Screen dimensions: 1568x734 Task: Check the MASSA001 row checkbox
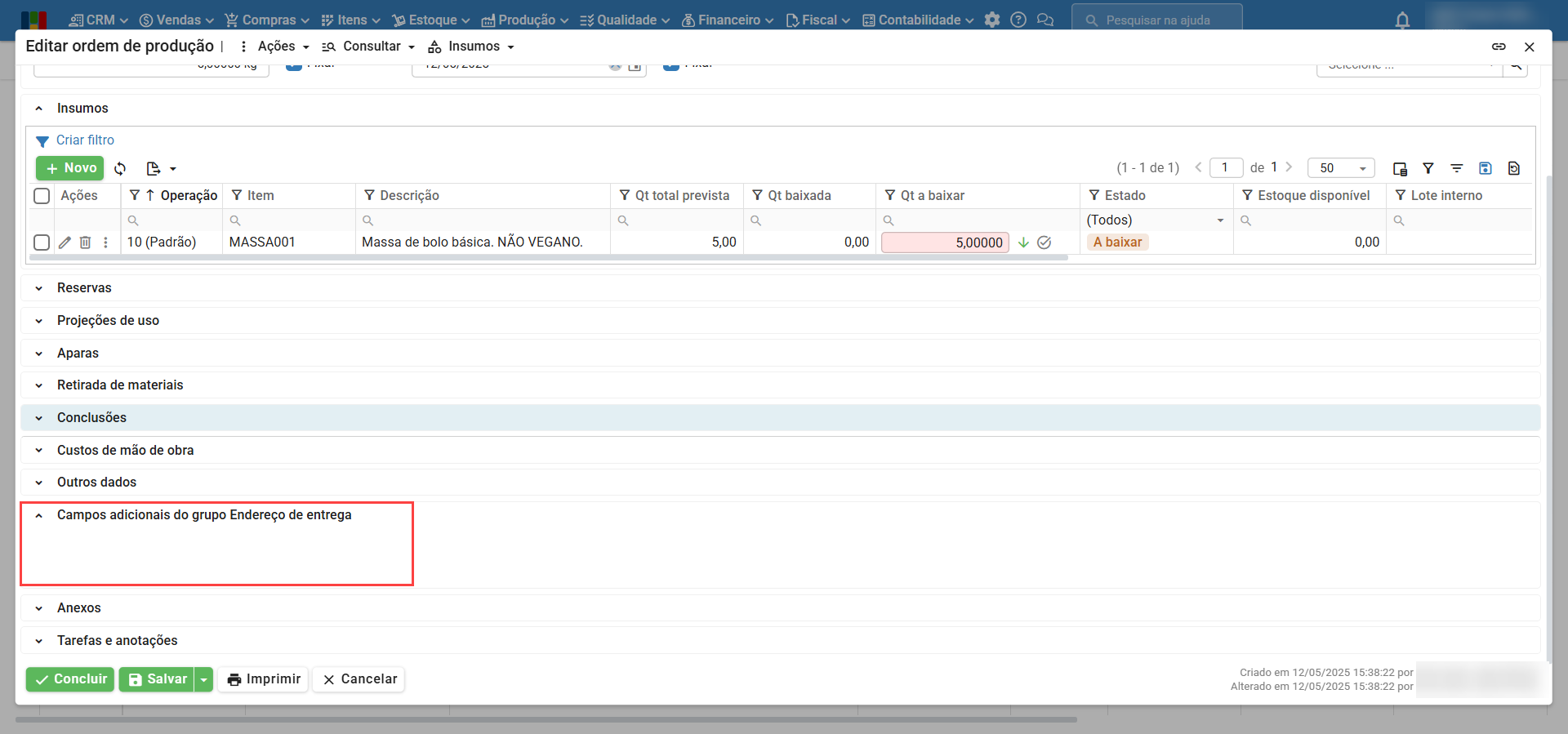coord(42,242)
